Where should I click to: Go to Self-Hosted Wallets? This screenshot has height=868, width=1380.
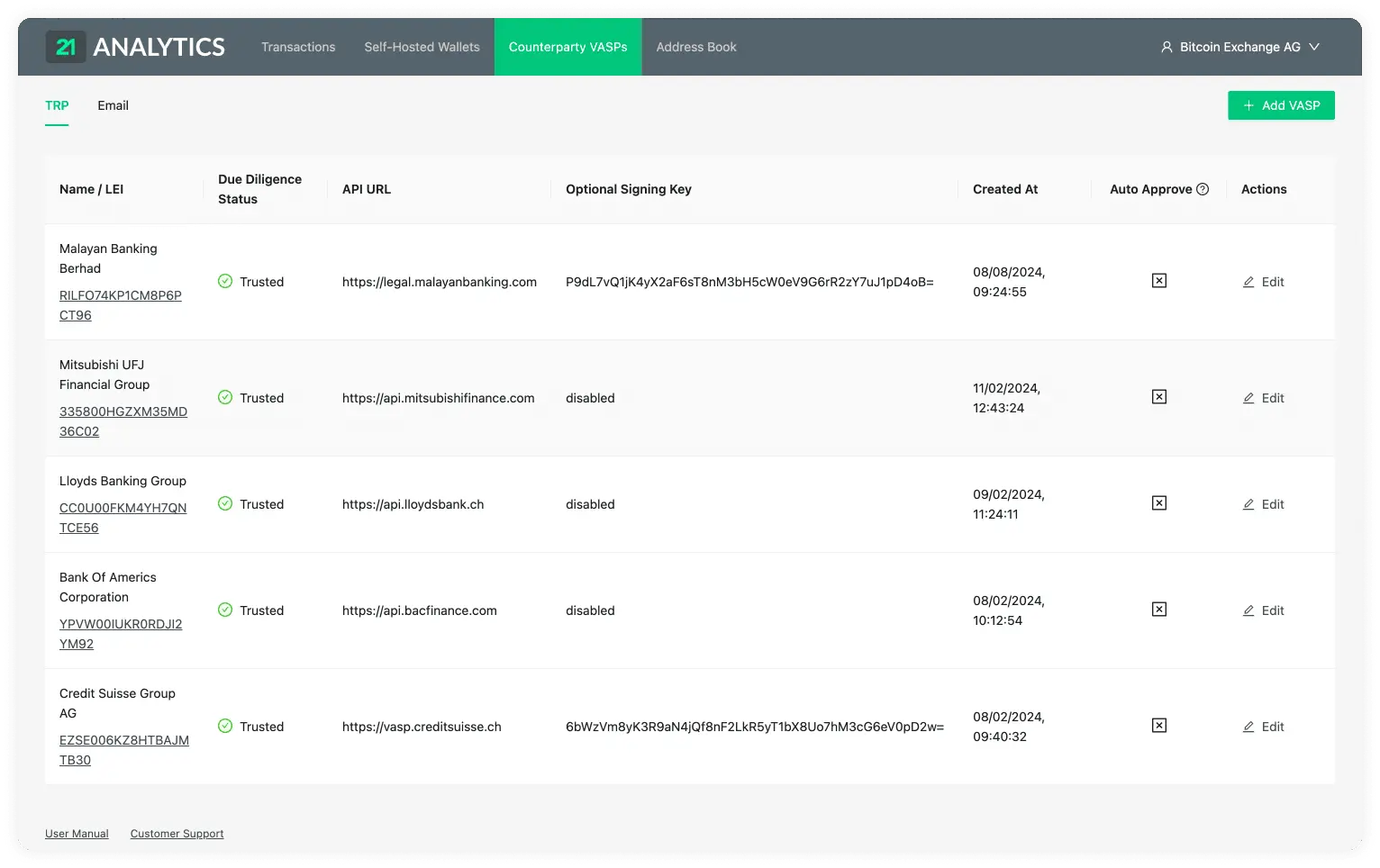tap(422, 47)
